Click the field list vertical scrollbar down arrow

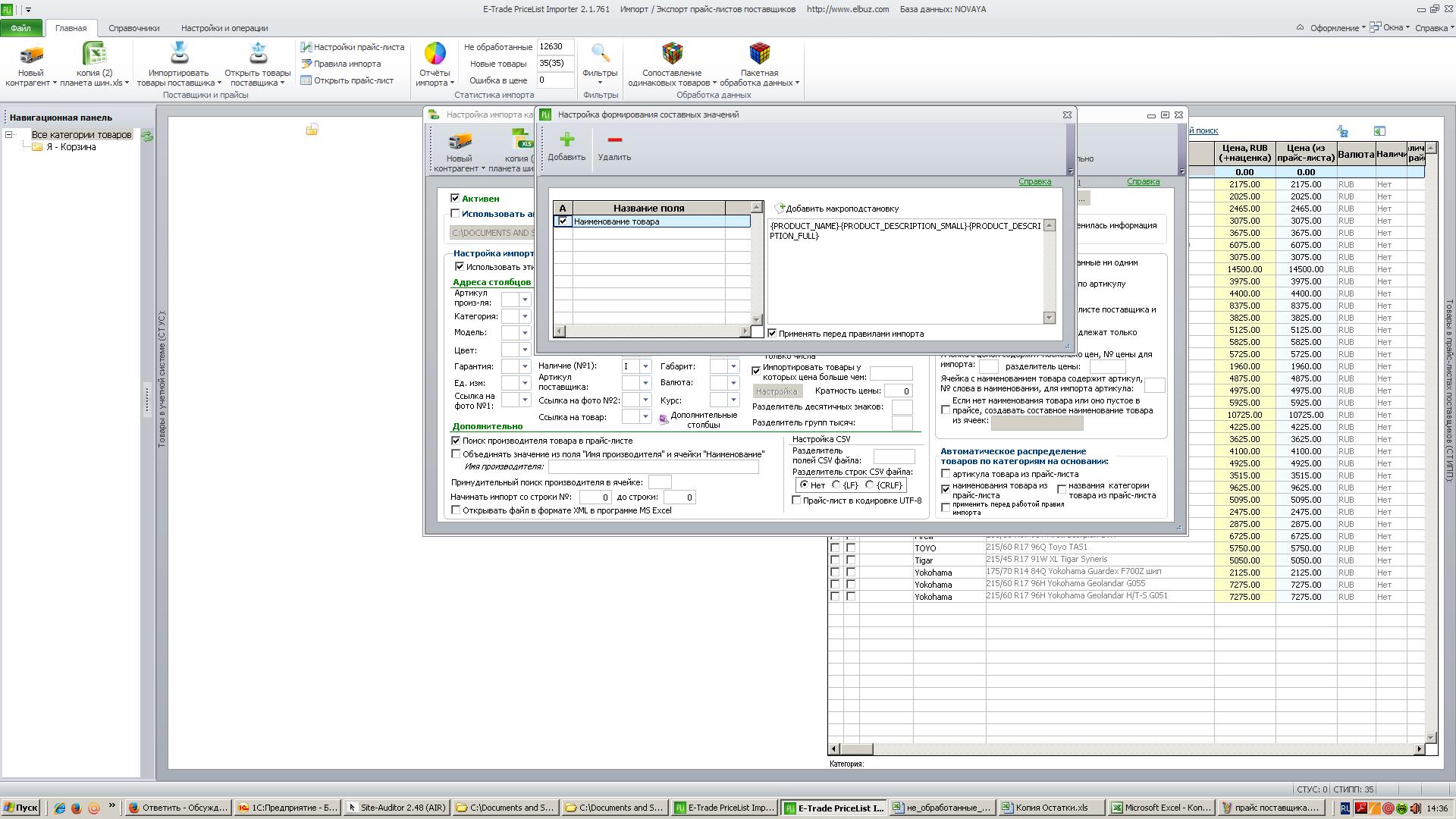click(756, 319)
